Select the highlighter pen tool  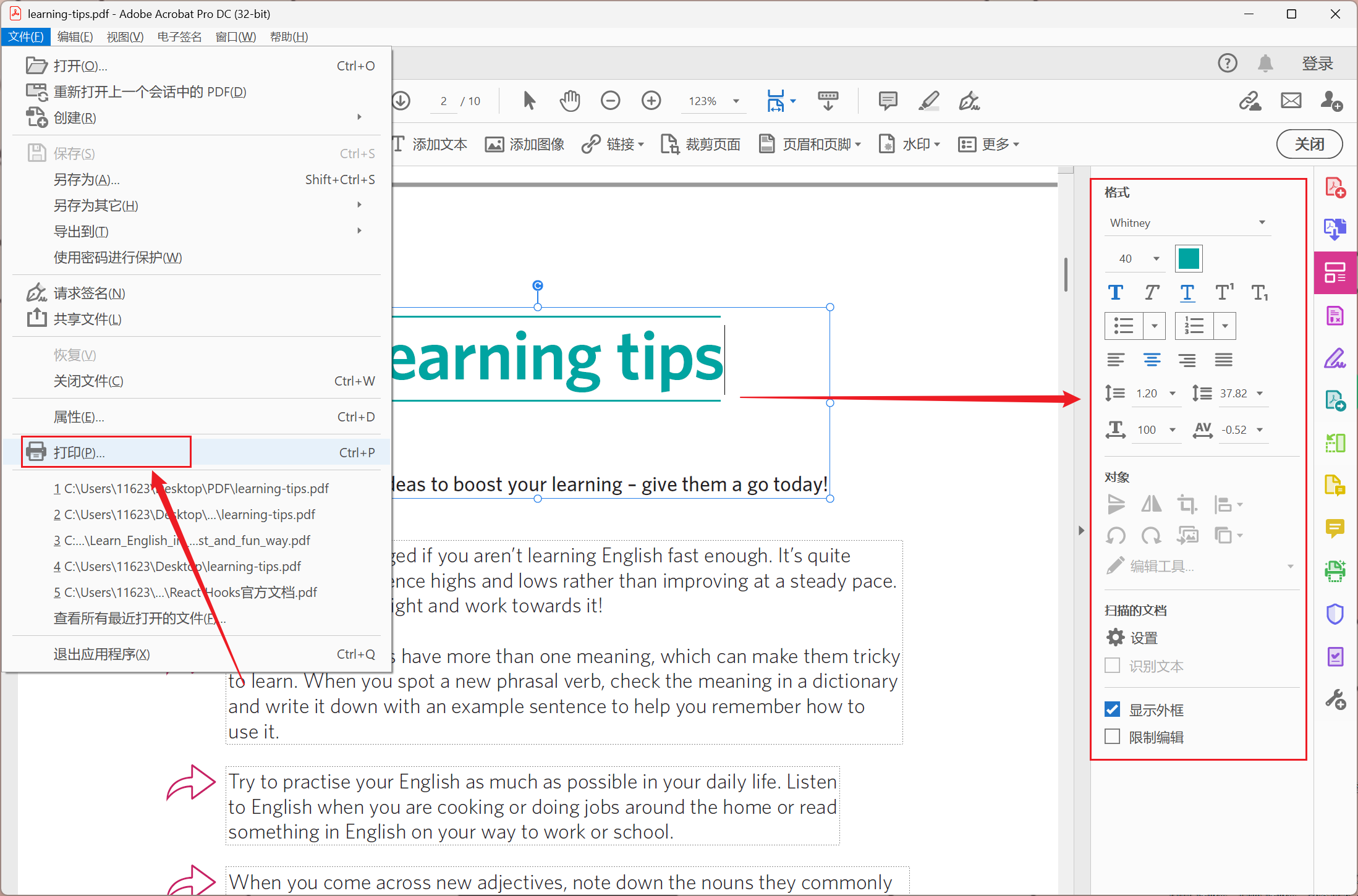coord(928,101)
